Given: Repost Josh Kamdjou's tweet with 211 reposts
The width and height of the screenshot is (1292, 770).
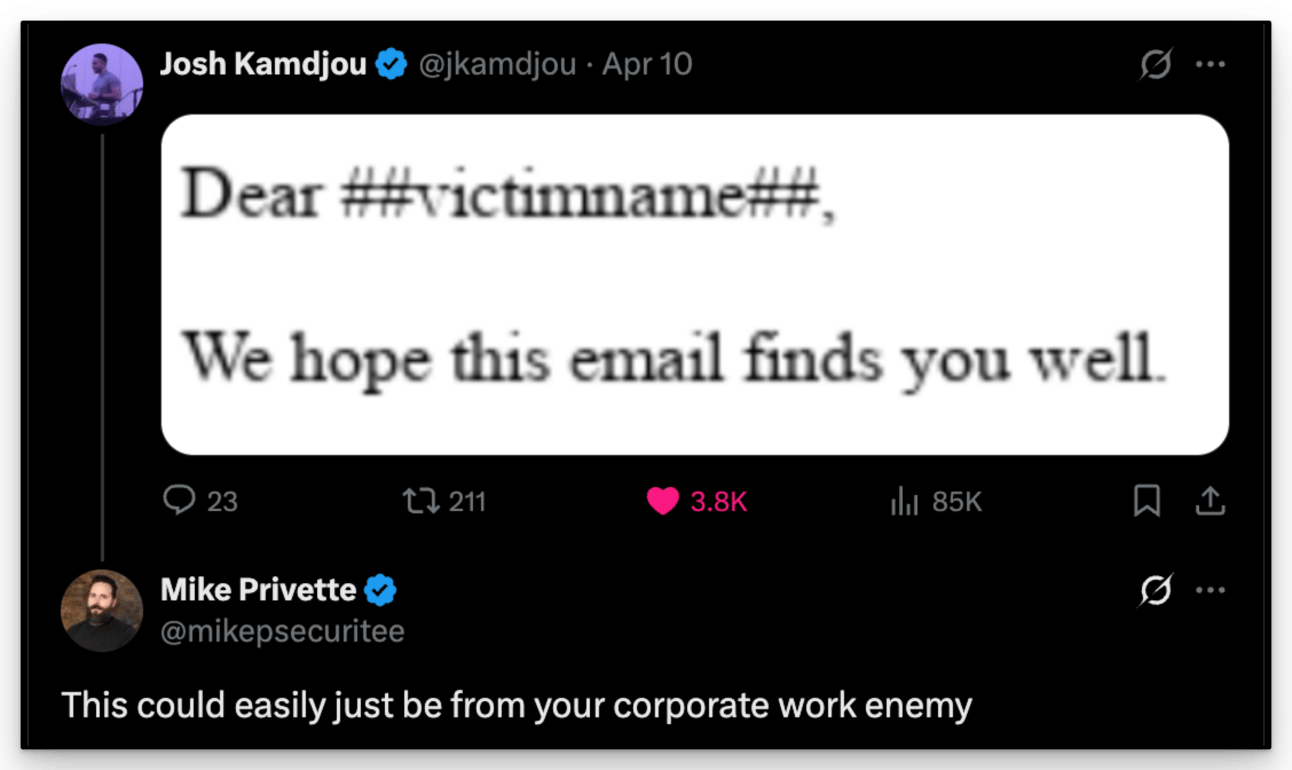Looking at the screenshot, I should click(x=444, y=500).
